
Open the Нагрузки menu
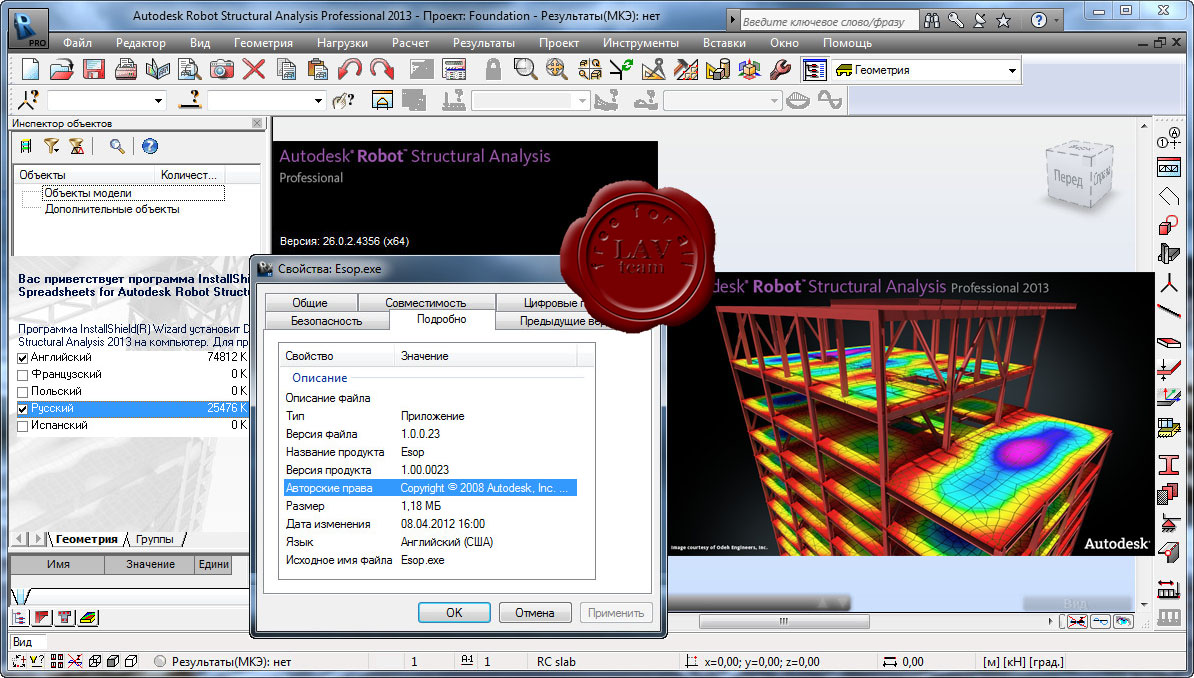342,43
